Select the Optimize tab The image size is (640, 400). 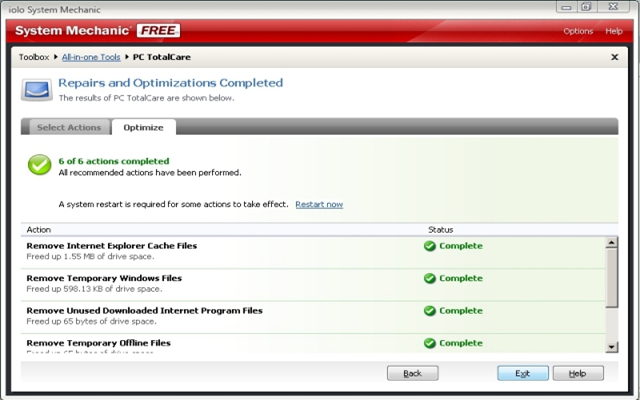tap(144, 127)
